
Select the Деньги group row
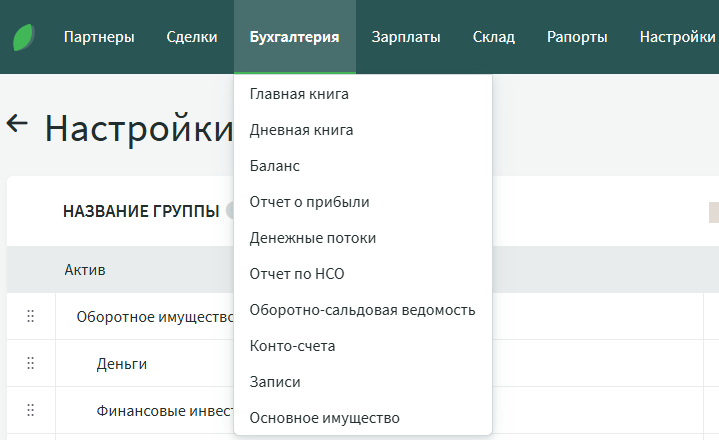[x=122, y=364]
